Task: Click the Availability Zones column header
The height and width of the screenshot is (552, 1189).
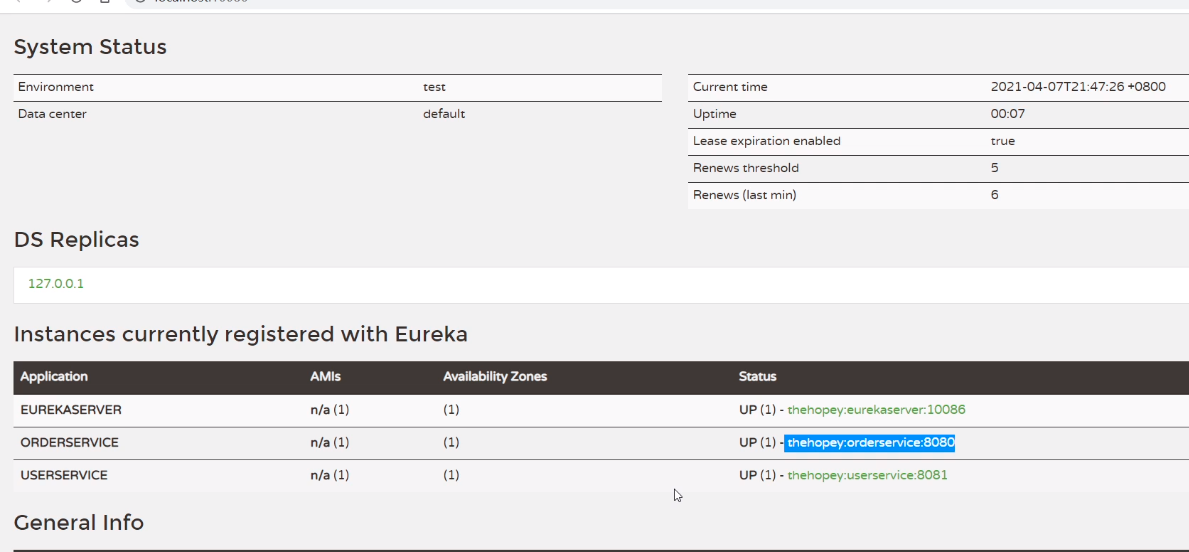Action: coord(495,377)
